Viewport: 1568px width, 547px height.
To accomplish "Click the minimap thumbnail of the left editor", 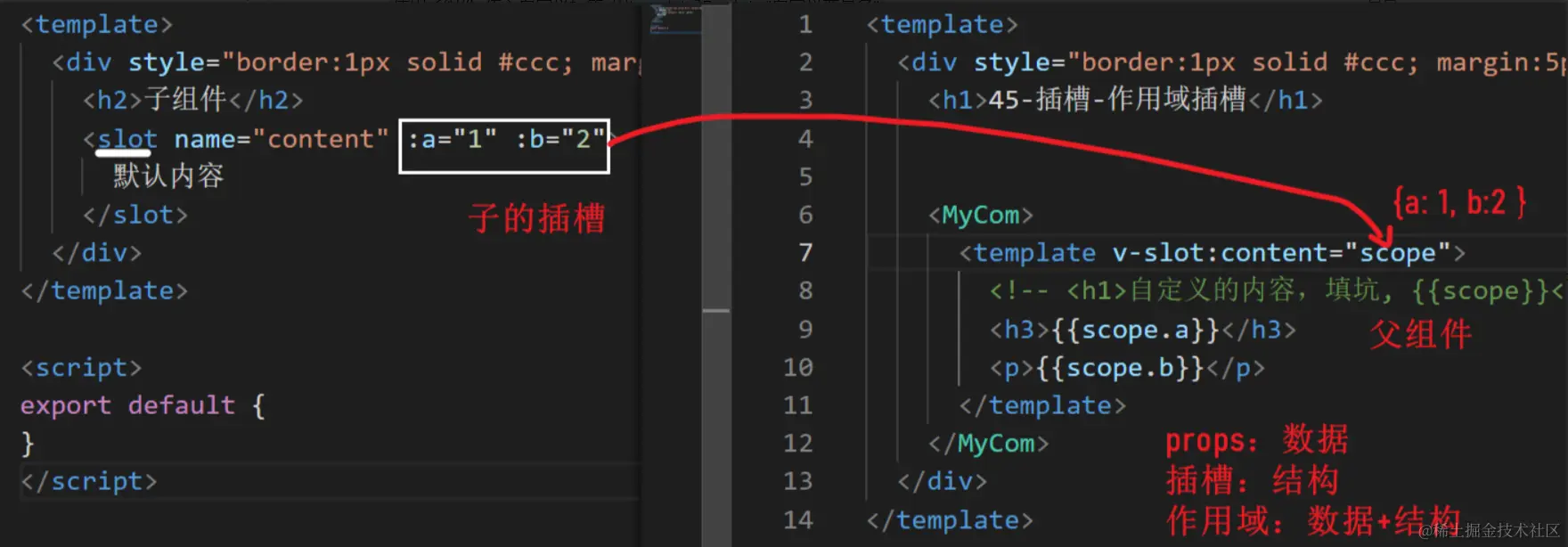I will pos(675,20).
